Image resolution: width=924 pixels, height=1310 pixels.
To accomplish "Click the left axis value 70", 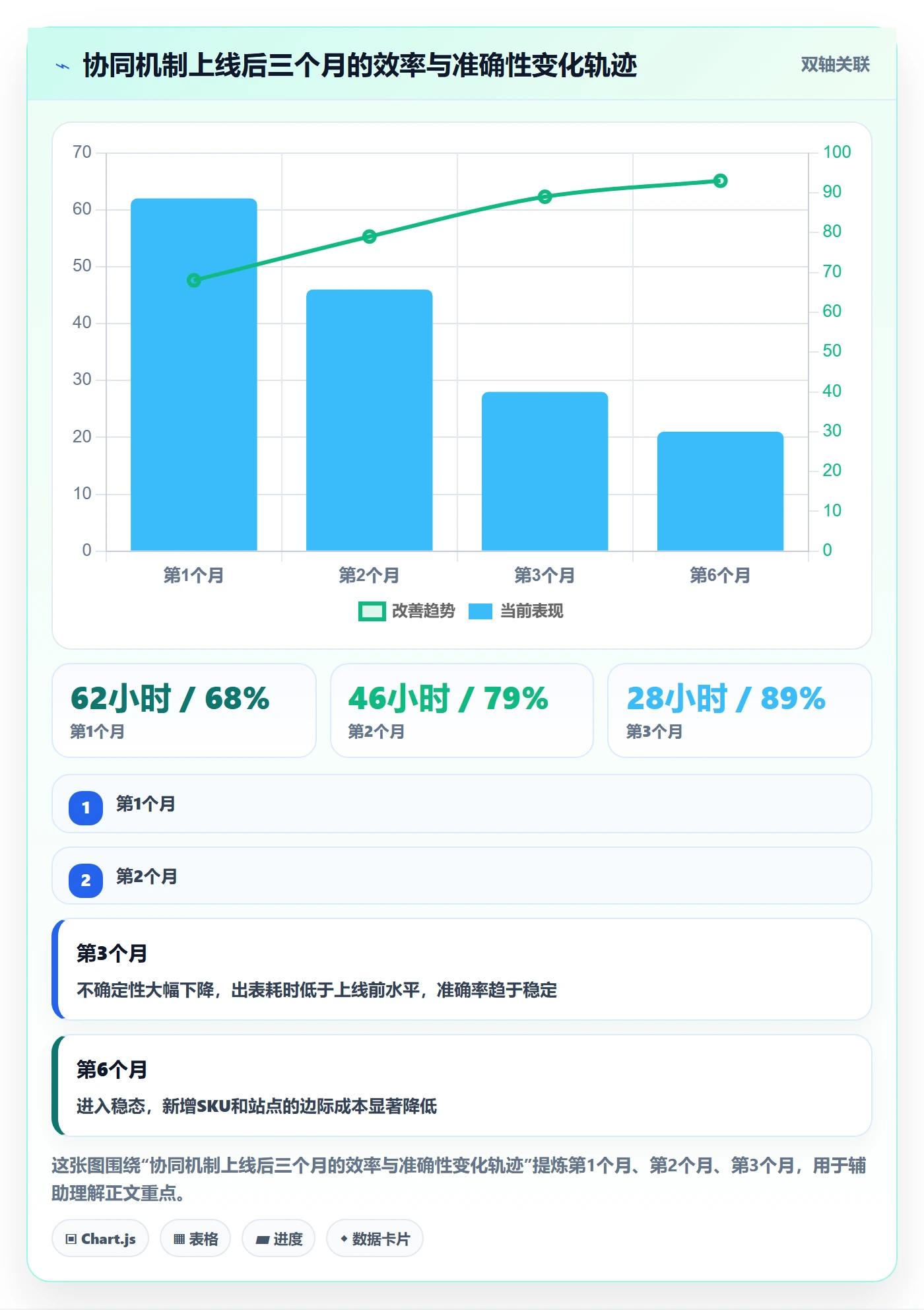I will (82, 152).
